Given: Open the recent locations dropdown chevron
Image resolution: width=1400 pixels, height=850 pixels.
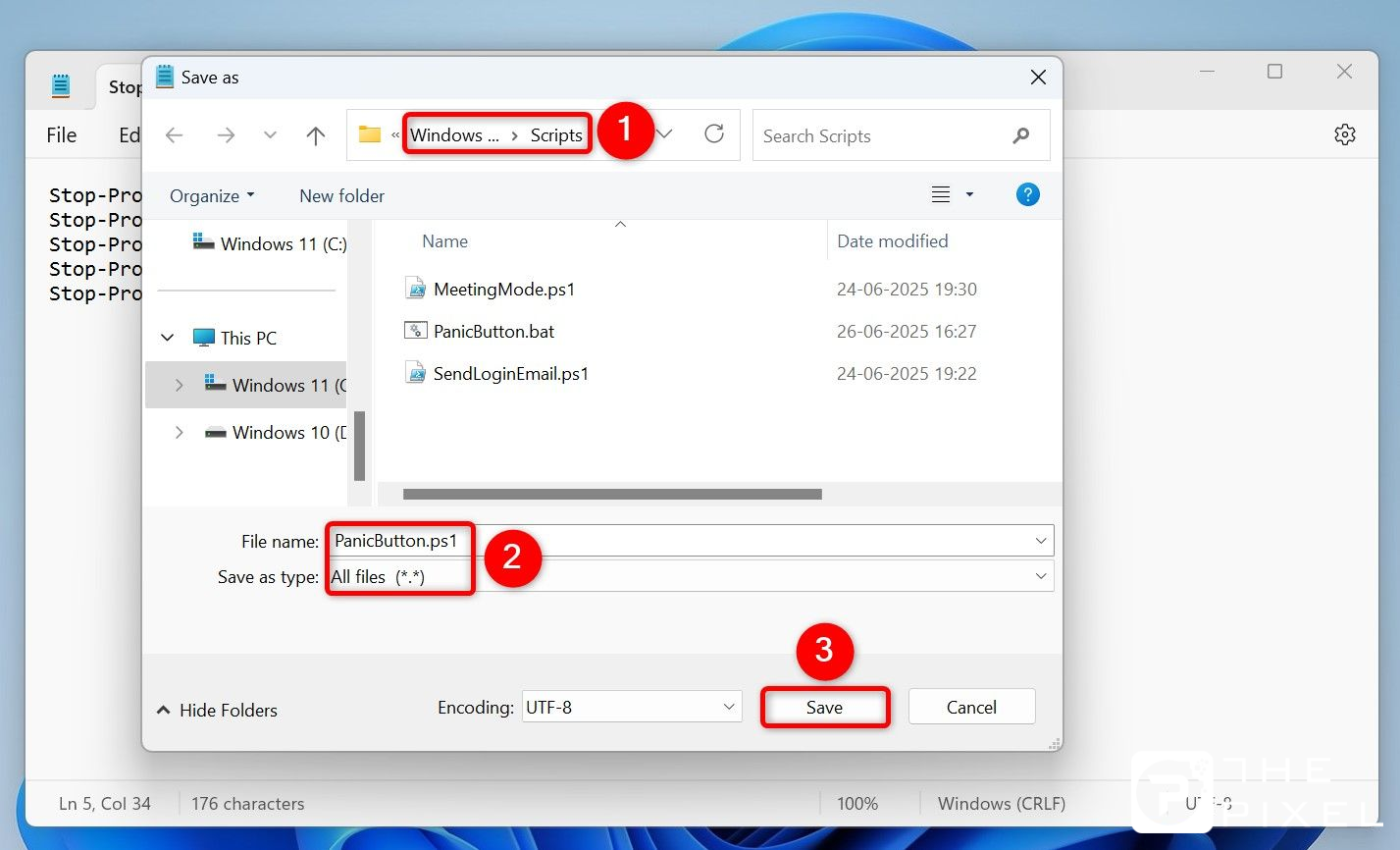Looking at the screenshot, I should pos(270,135).
